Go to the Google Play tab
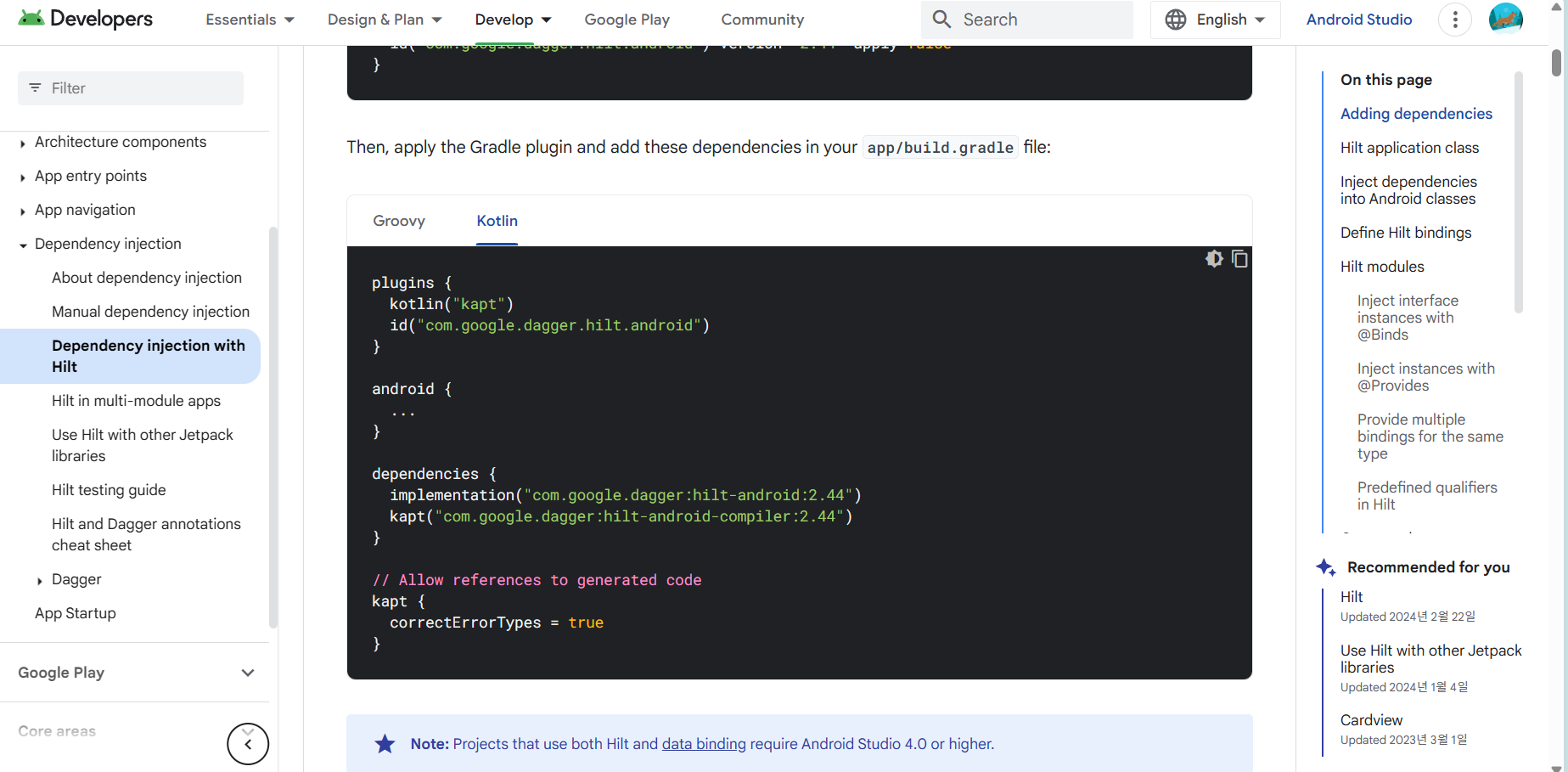Image resolution: width=1568 pixels, height=772 pixels. pyautogui.click(x=627, y=20)
